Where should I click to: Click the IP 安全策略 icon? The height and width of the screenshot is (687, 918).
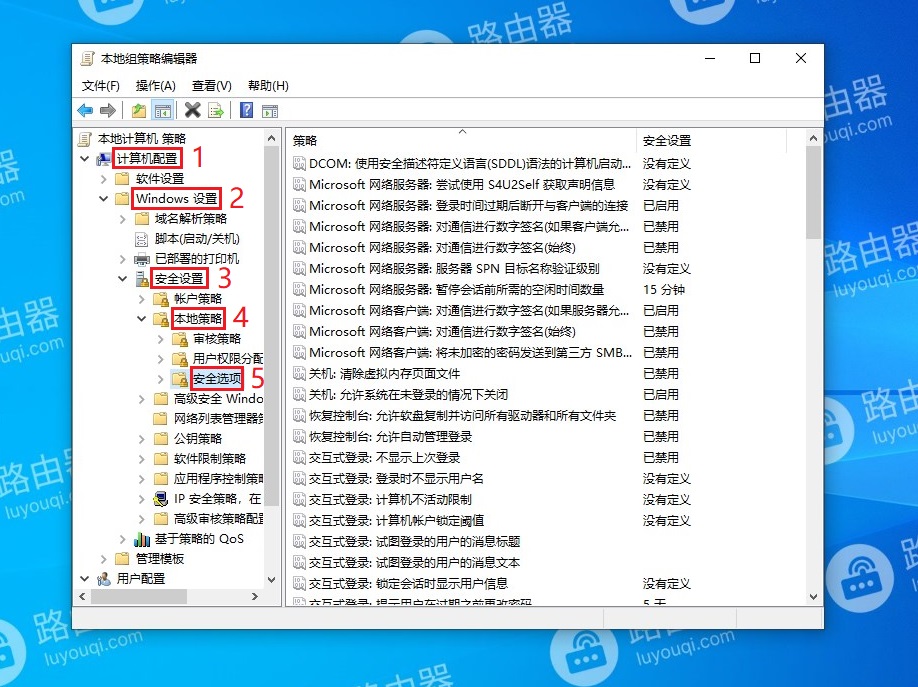tap(160, 499)
